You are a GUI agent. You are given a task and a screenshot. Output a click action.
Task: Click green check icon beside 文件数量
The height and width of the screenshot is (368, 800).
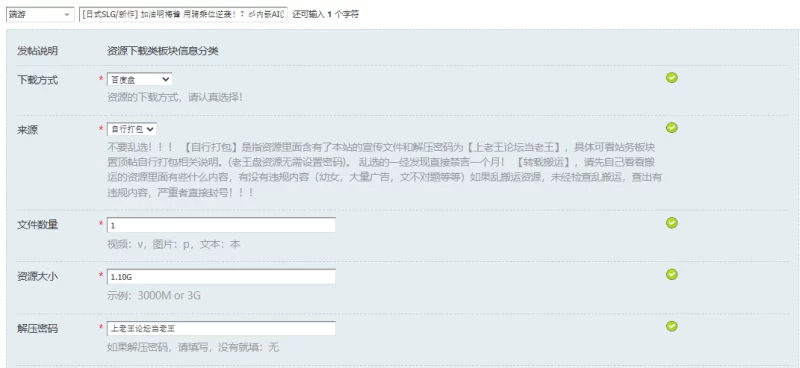(672, 223)
